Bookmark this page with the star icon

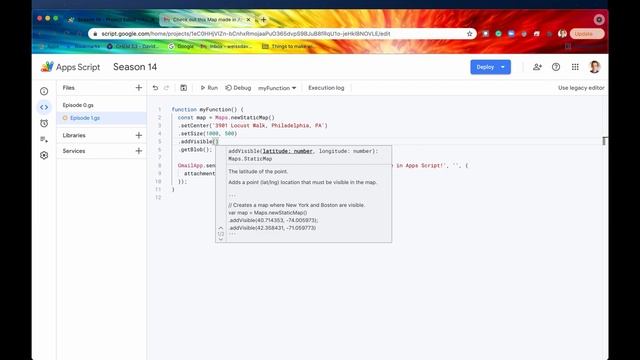pyautogui.click(x=469, y=34)
